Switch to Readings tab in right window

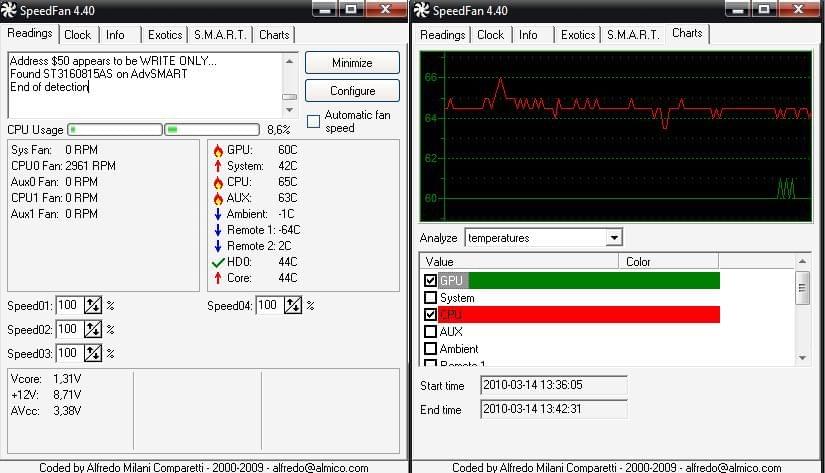(x=442, y=35)
